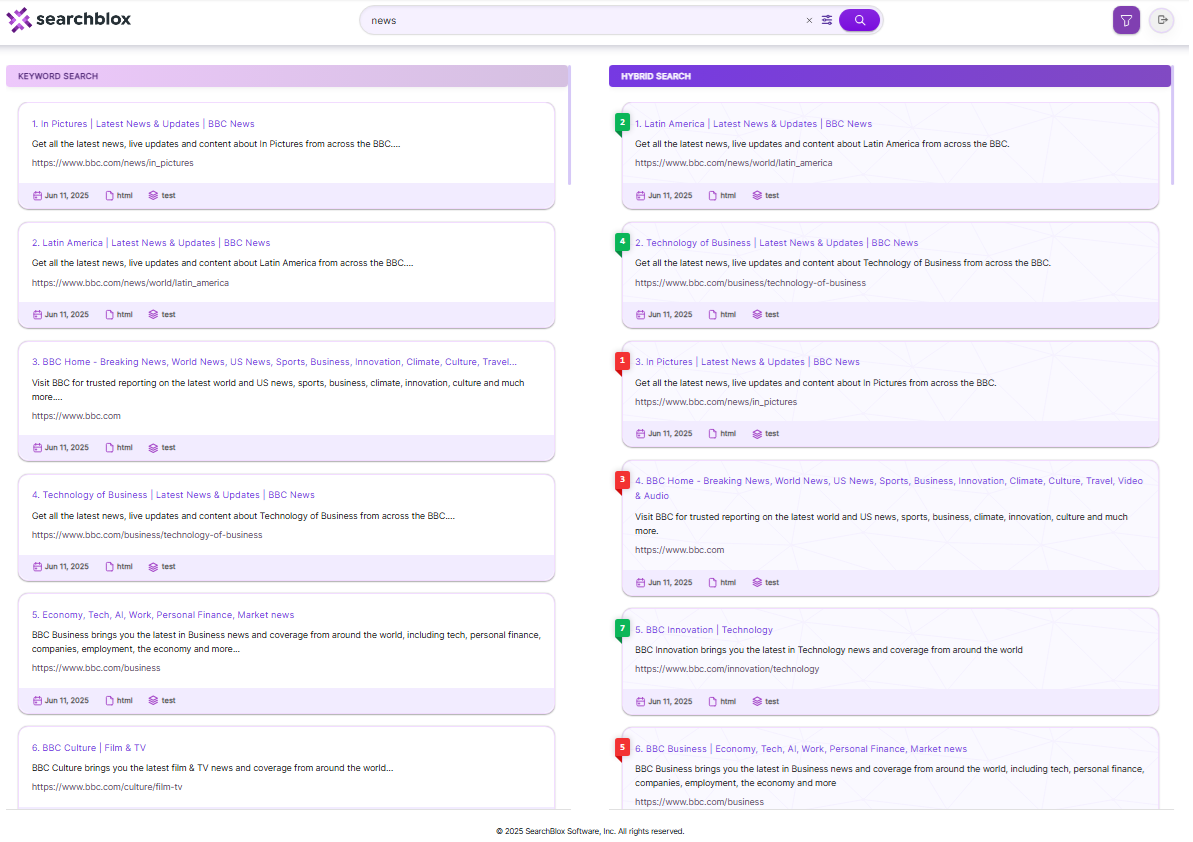Click calendar icon on keyword Economy, Tech result

click(37, 702)
